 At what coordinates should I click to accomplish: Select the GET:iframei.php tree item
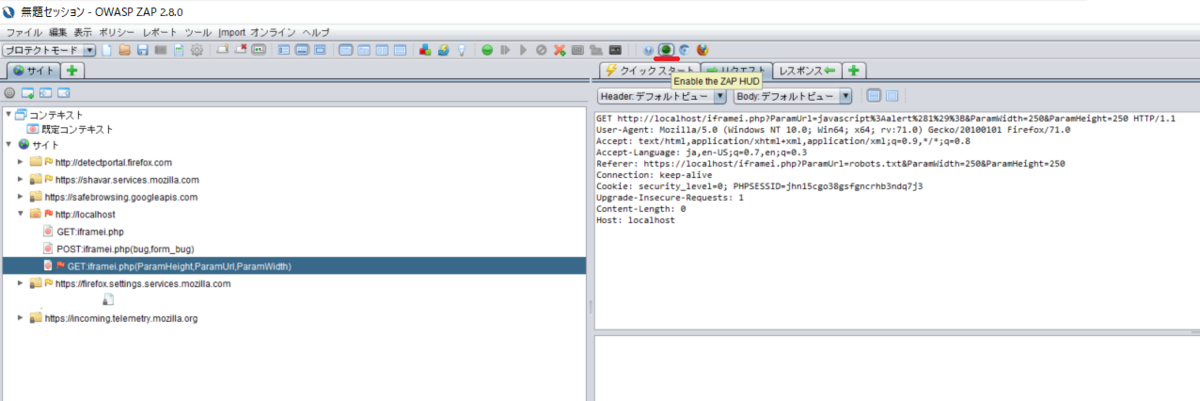coord(84,231)
